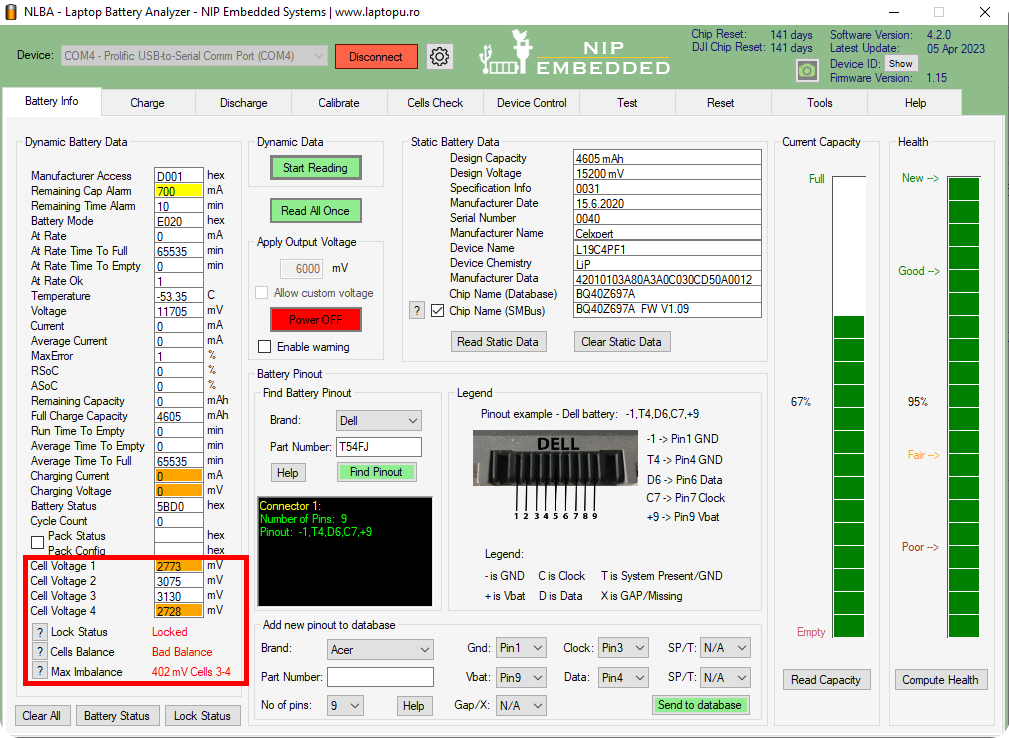Screen dimensions: 1009x738
Task: Click the 6000 mV output voltage field
Action: (x=302, y=269)
